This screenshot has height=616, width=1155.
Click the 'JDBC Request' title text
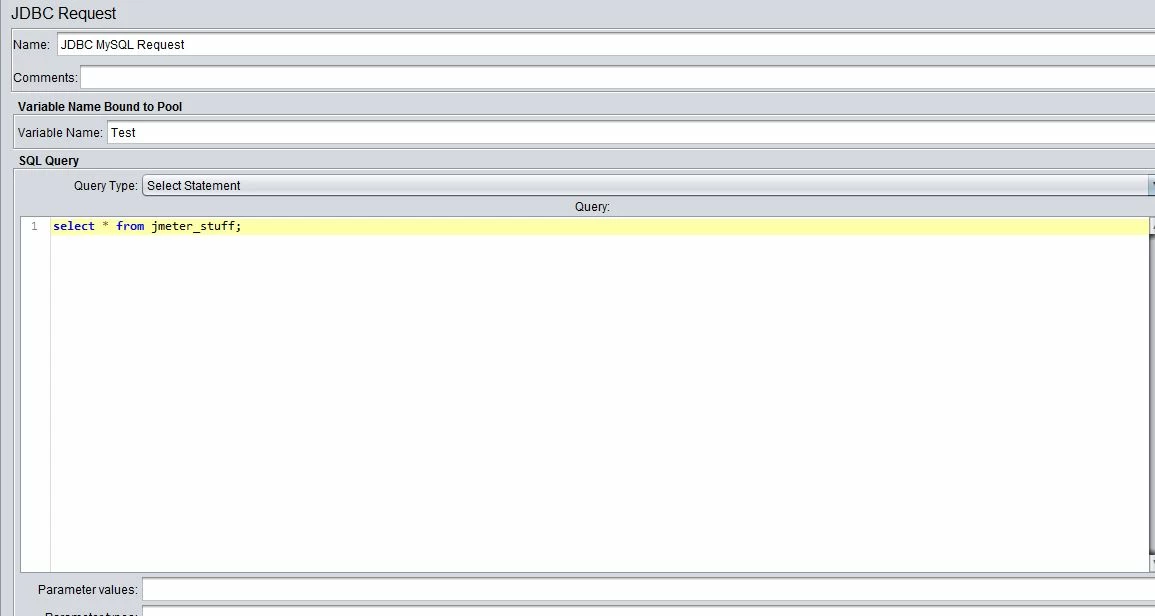coord(63,13)
